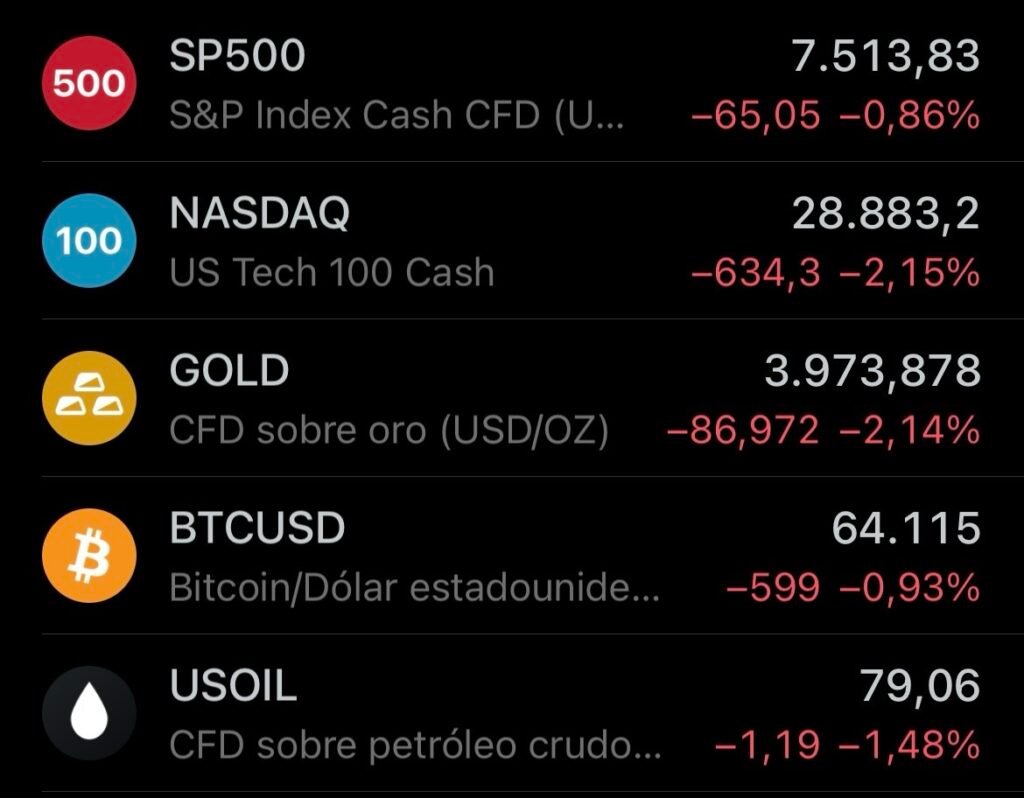Select the GOLD symbol title

point(229,370)
